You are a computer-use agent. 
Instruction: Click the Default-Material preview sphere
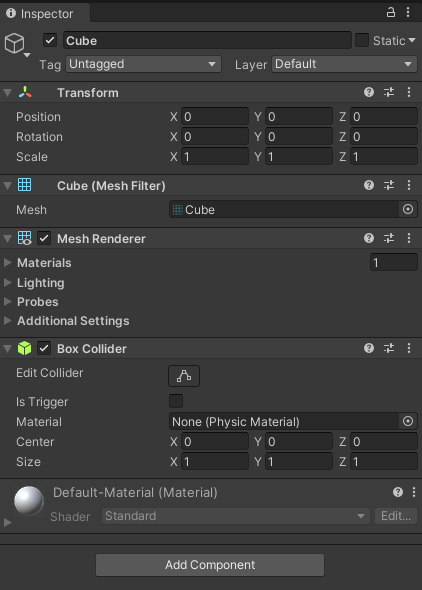point(29,501)
